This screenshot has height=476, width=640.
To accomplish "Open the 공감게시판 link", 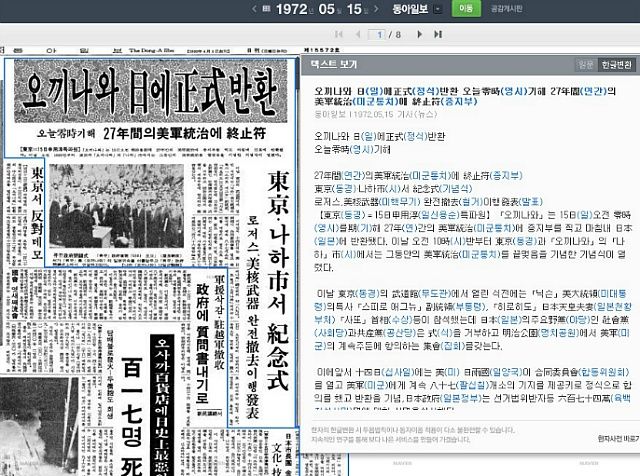I will click(507, 9).
